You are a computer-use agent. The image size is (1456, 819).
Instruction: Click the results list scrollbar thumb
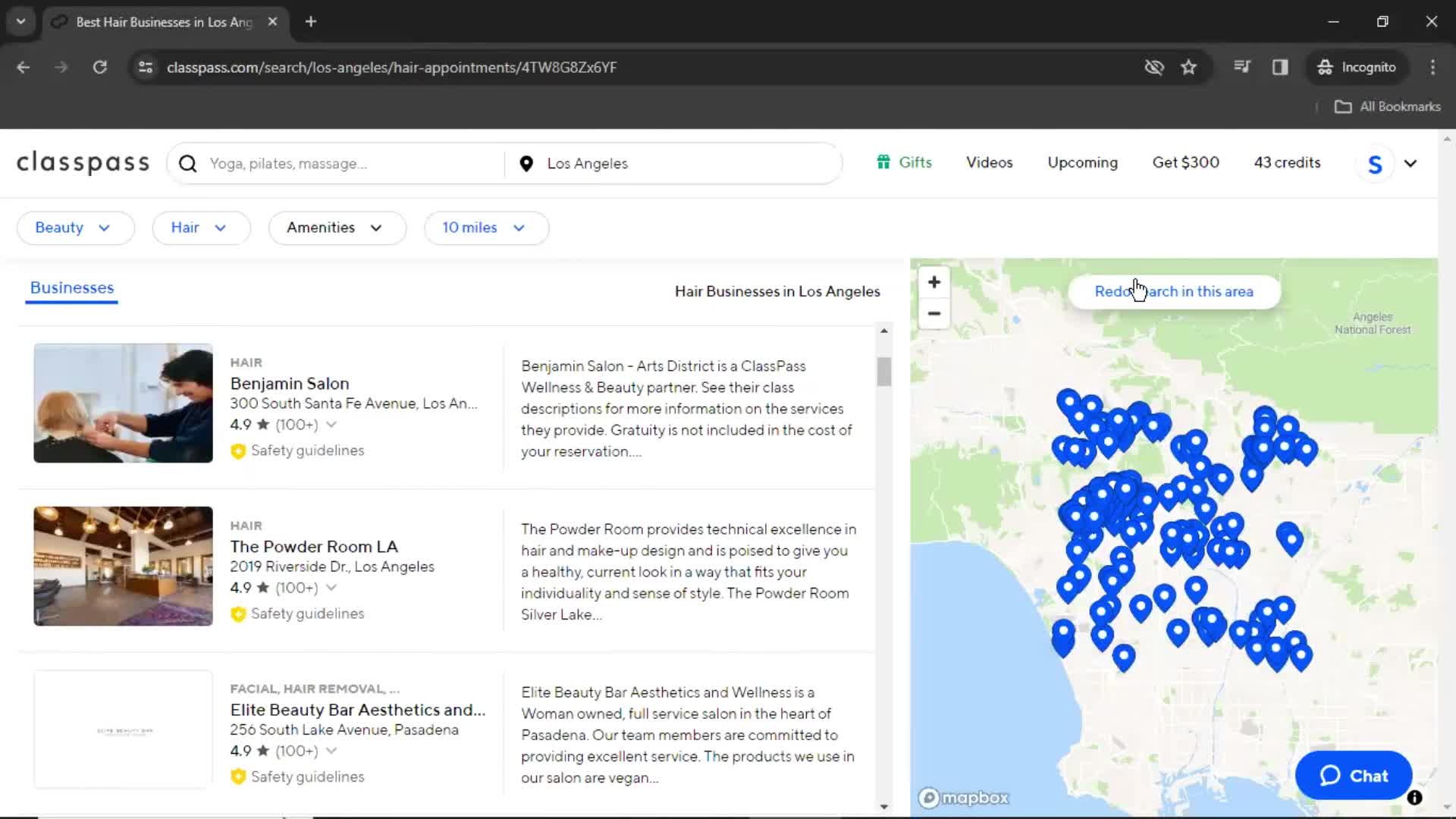[883, 372]
